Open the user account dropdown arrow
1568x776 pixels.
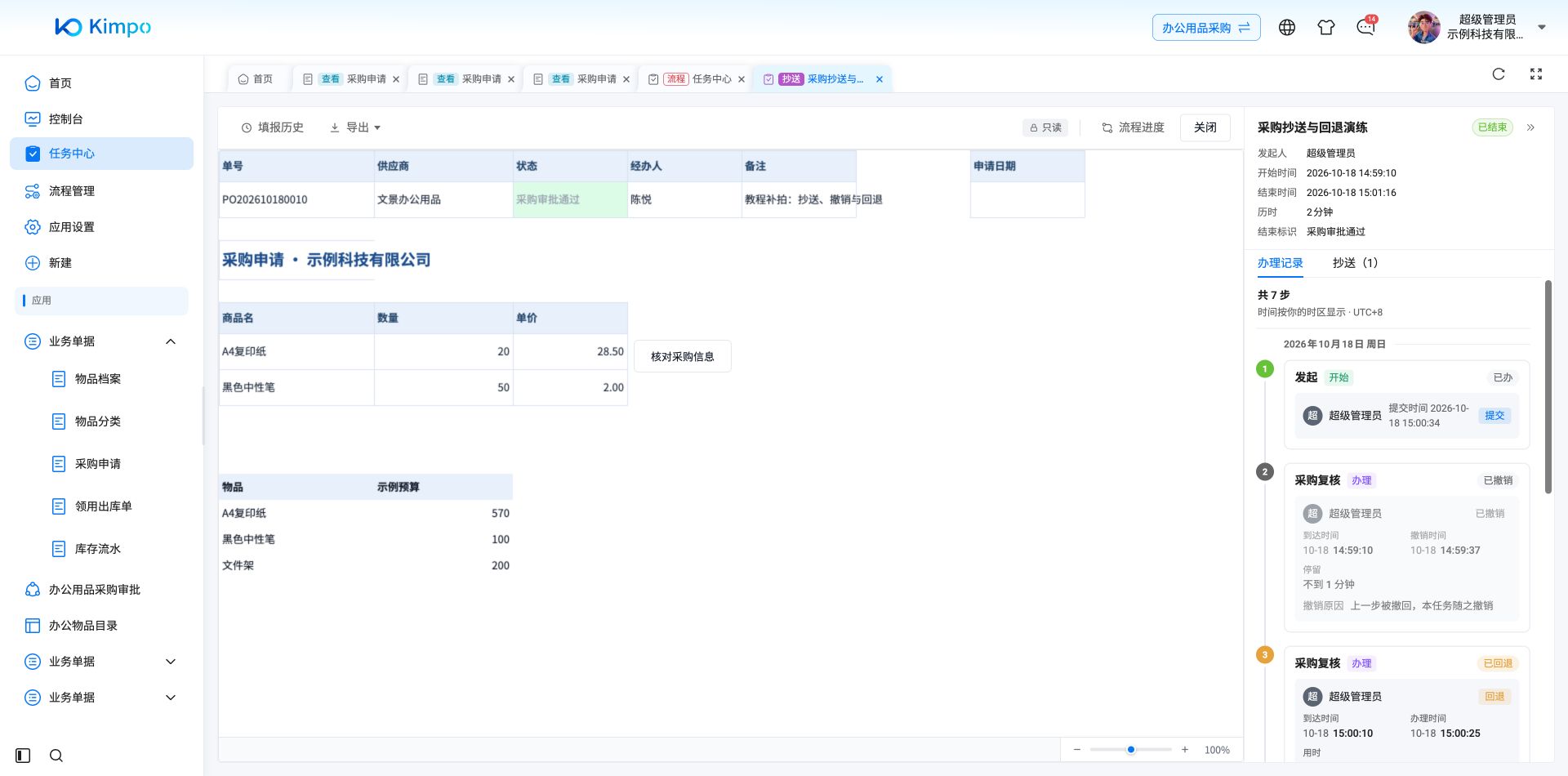(x=1542, y=27)
